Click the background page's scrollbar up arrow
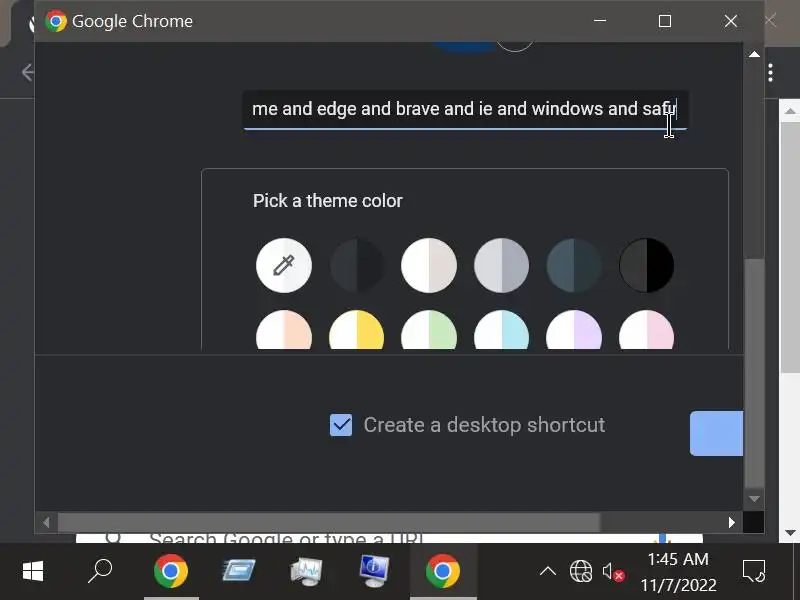Image resolution: width=800 pixels, height=600 pixels. tap(790, 111)
